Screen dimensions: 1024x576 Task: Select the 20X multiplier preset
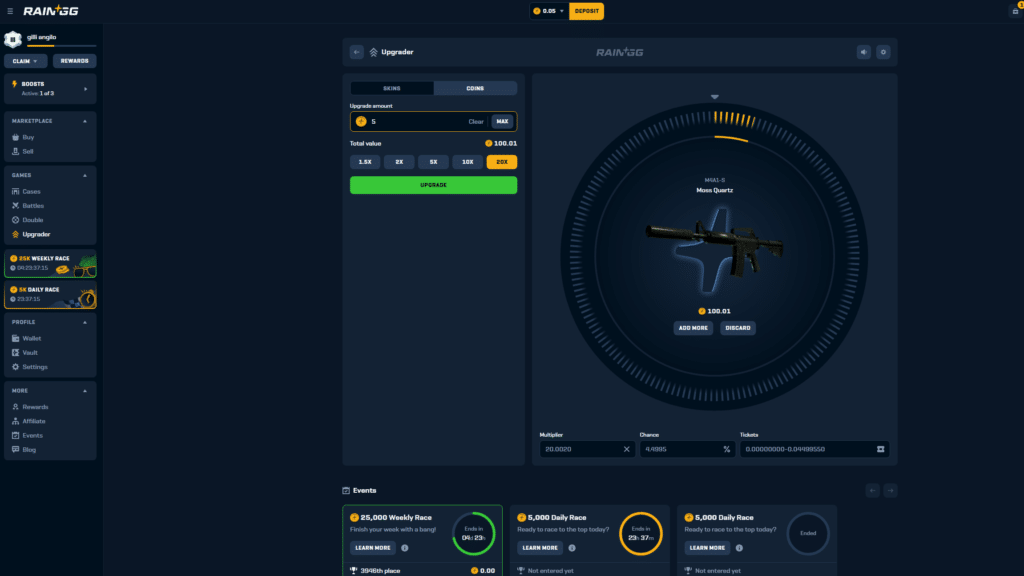tap(500, 161)
